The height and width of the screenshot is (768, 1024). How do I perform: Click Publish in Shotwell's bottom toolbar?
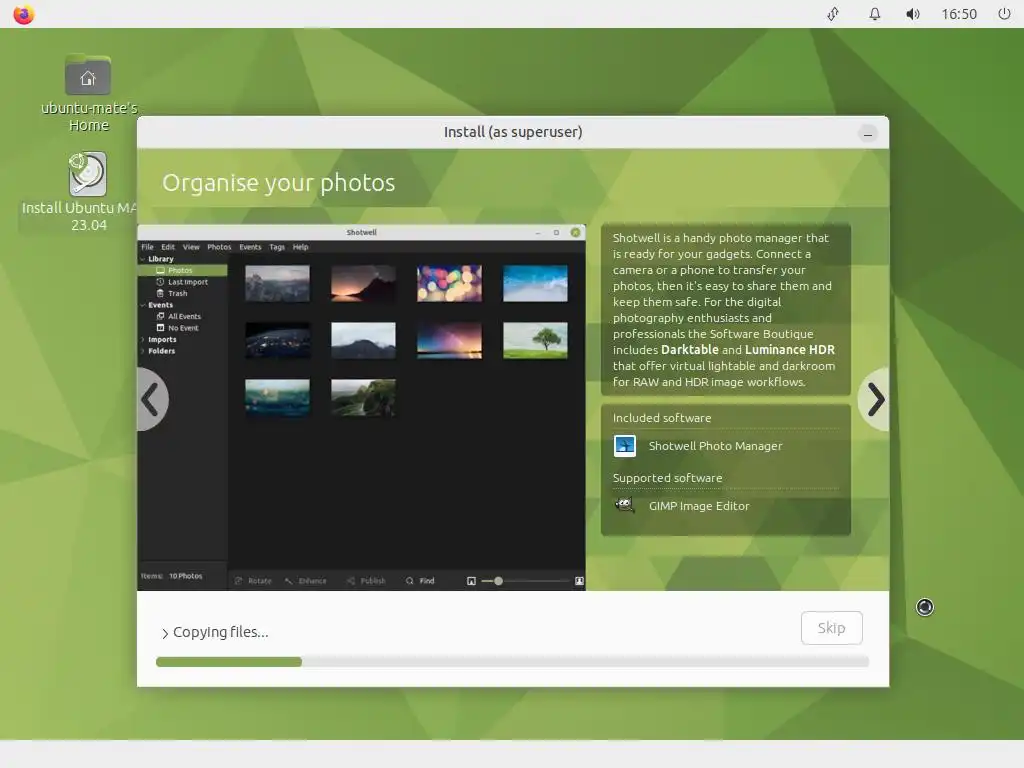click(366, 581)
